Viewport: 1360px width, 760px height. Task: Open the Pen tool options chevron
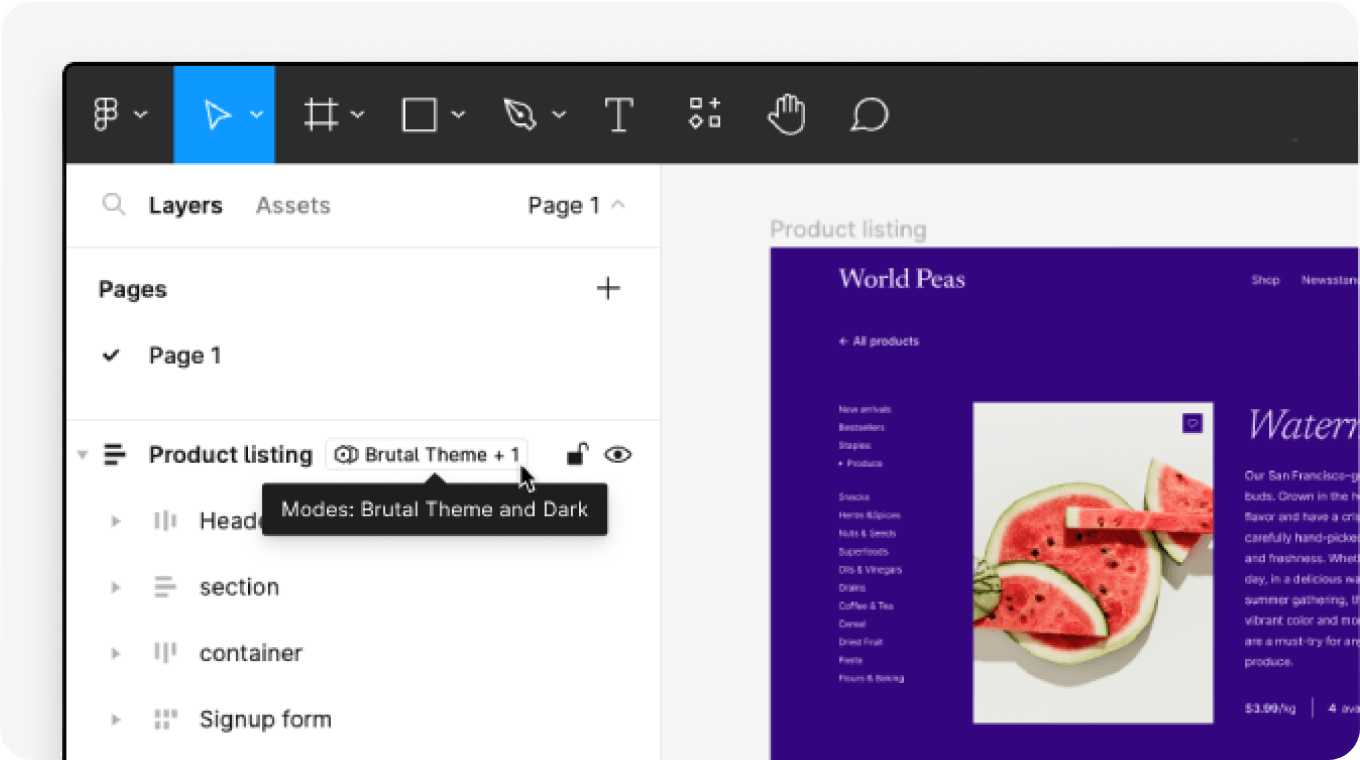tap(559, 115)
